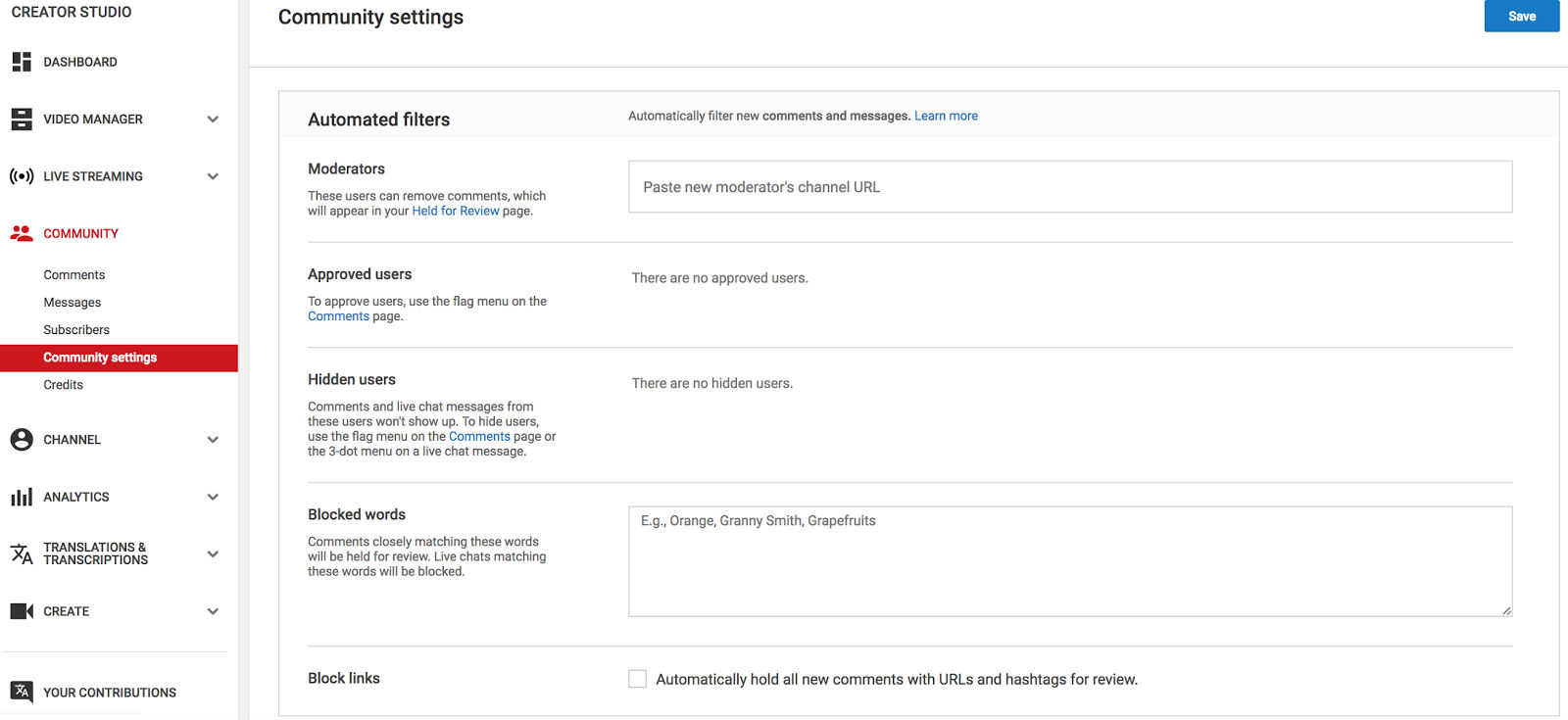Viewport: 1568px width, 720px height.
Task: Expand the Channel section chevron
Action: coord(213,440)
